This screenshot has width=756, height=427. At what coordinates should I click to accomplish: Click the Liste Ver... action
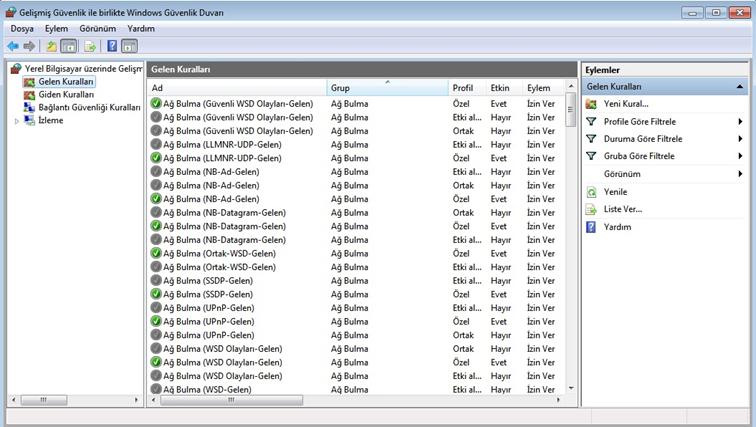623,210
